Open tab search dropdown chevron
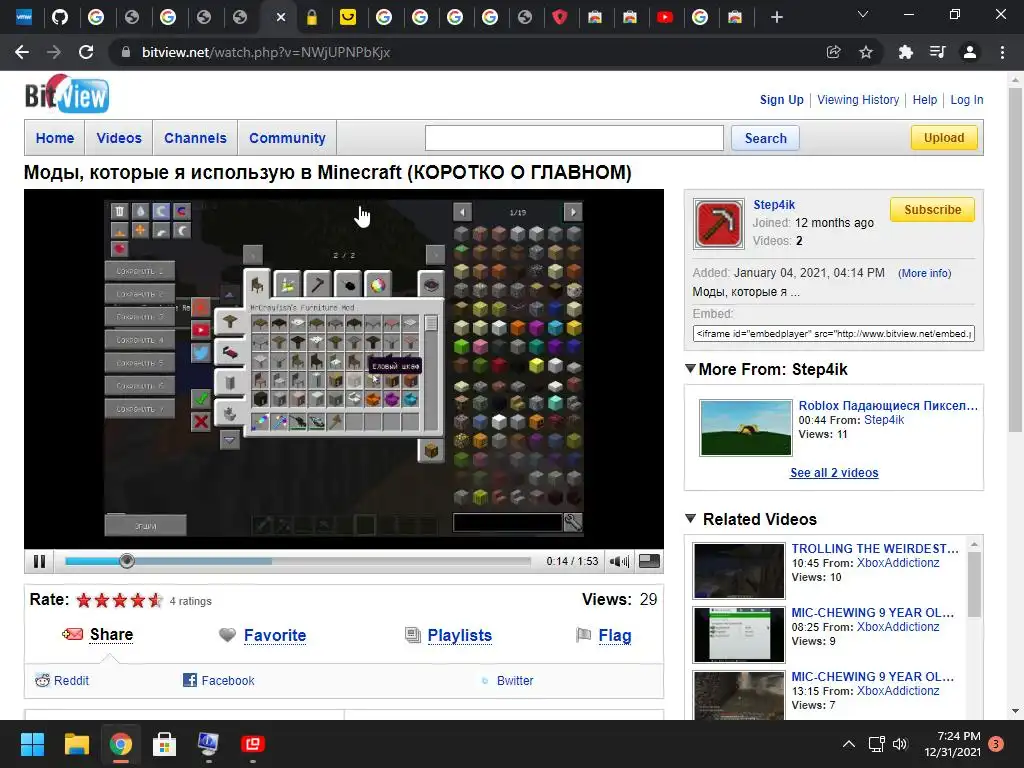 pos(863,14)
